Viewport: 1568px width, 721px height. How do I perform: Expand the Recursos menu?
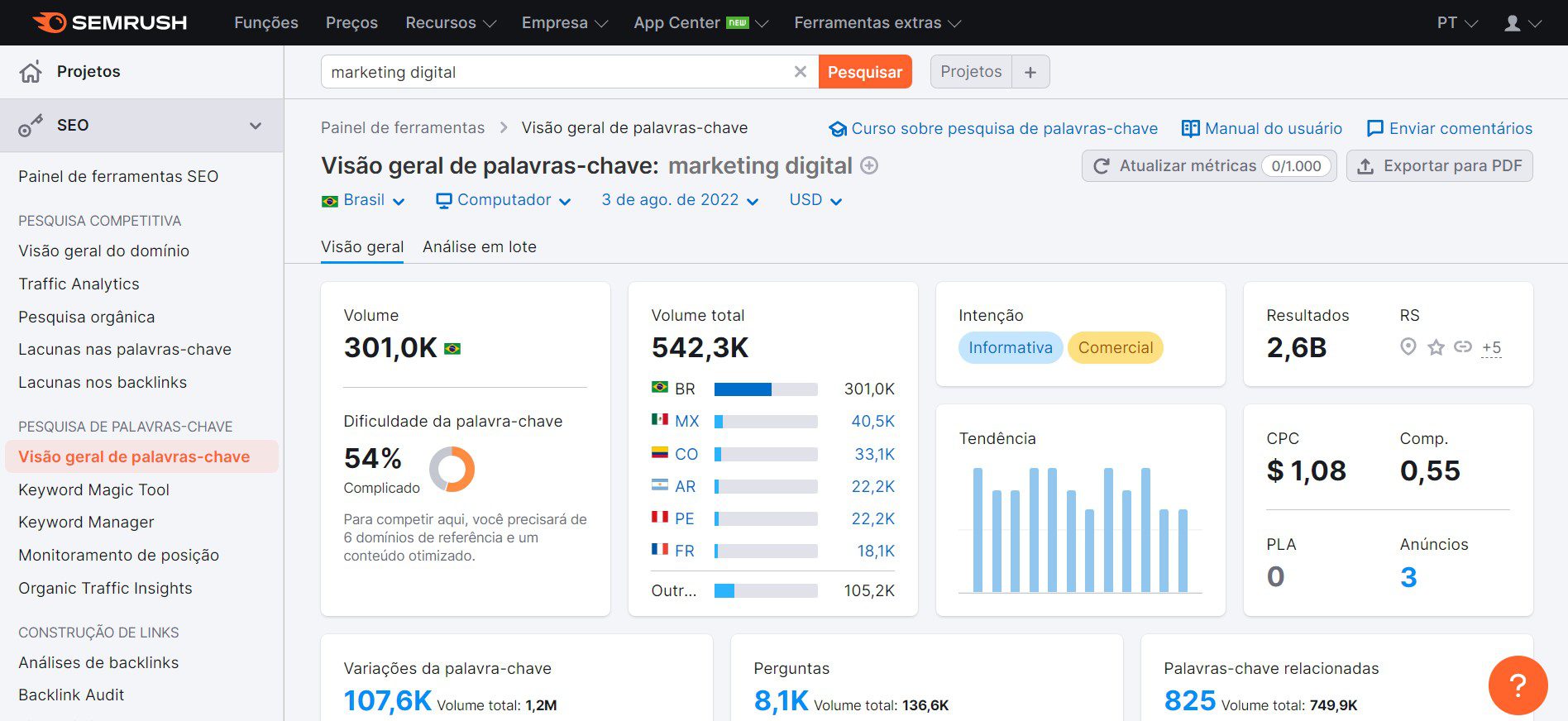(x=451, y=23)
